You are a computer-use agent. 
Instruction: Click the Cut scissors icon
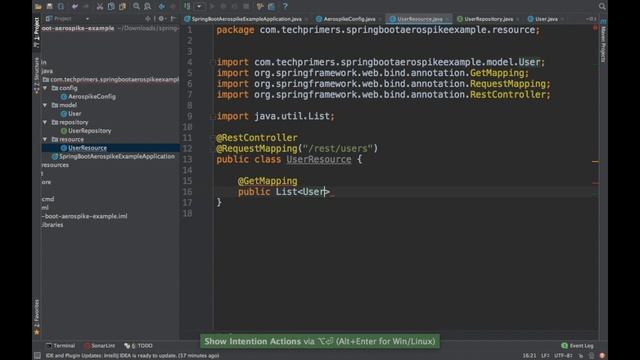click(100, 6)
